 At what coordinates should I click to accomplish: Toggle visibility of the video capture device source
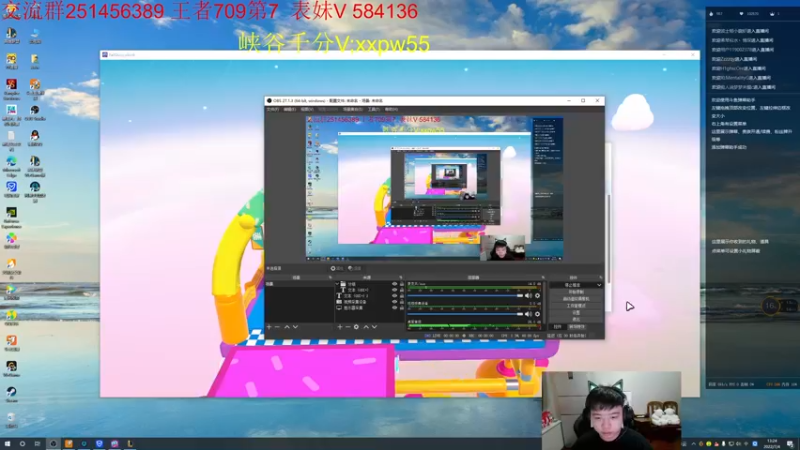pyautogui.click(x=394, y=302)
